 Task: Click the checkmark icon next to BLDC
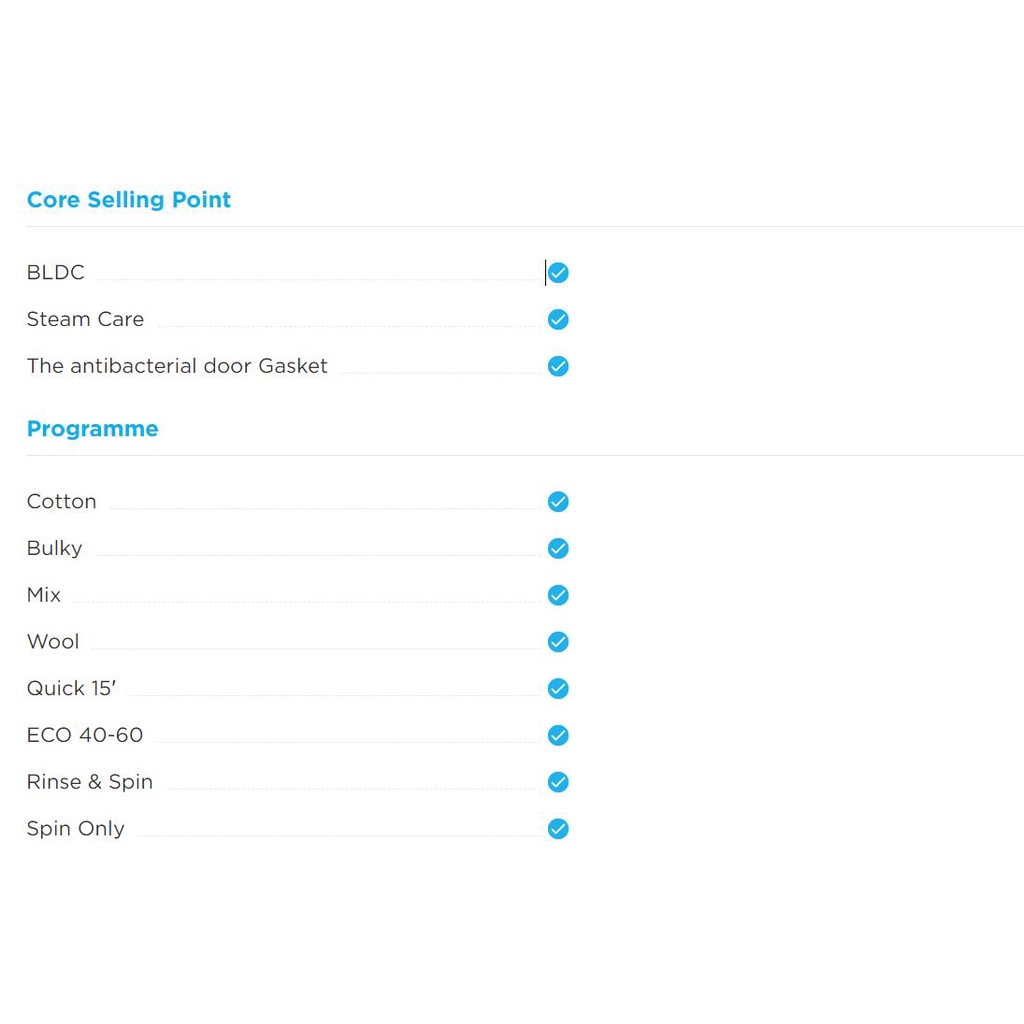pyautogui.click(x=558, y=272)
